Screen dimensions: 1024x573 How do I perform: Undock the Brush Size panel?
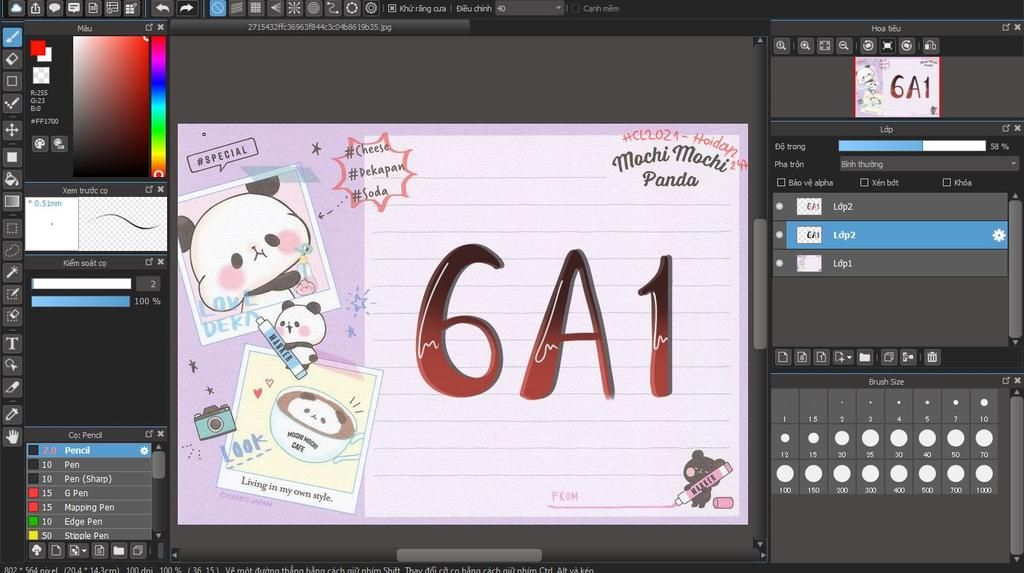1006,381
